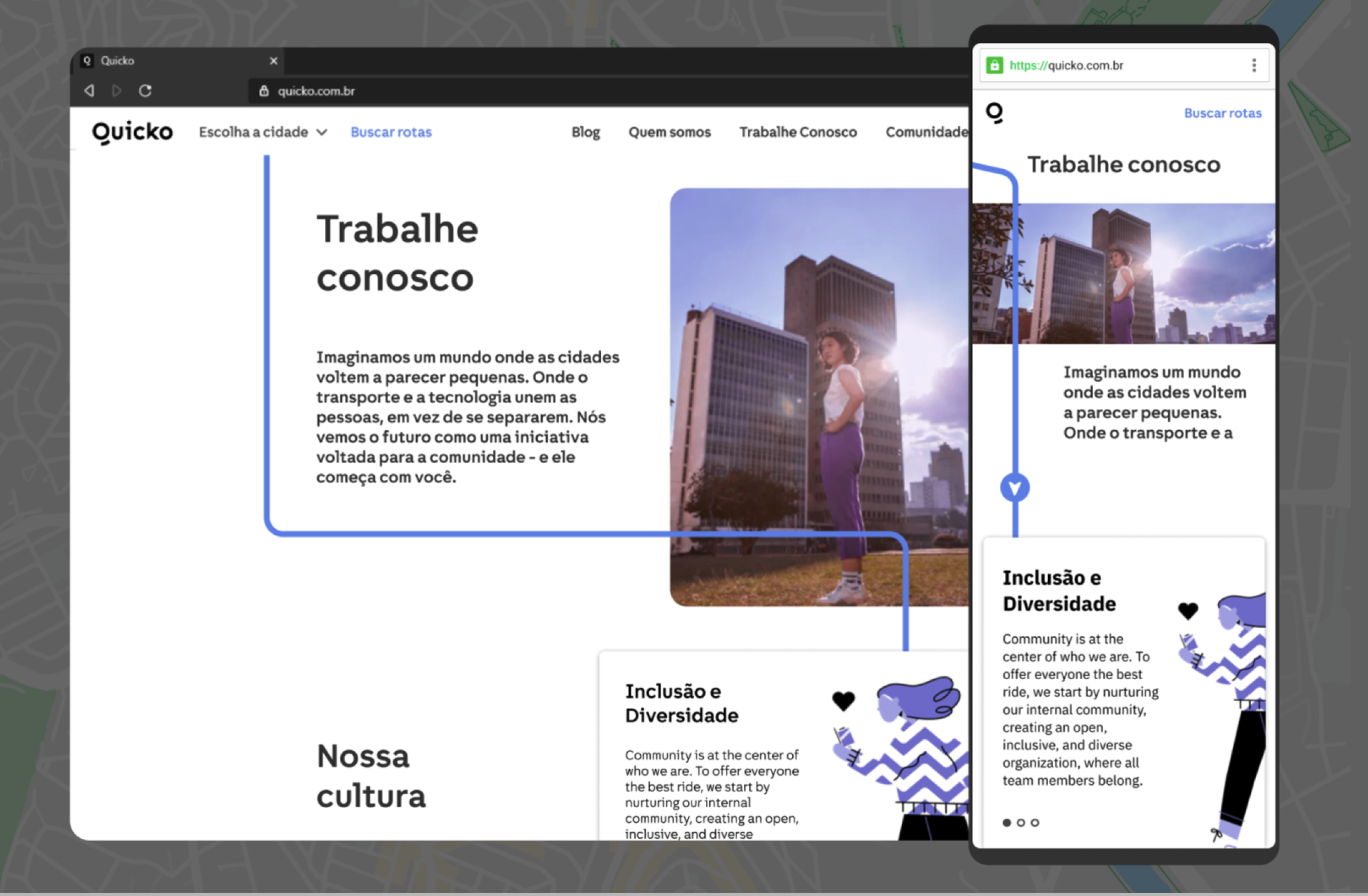This screenshot has height=896, width=1368.
Task: Expand the Escolha a cidade dropdown
Action: tap(263, 132)
